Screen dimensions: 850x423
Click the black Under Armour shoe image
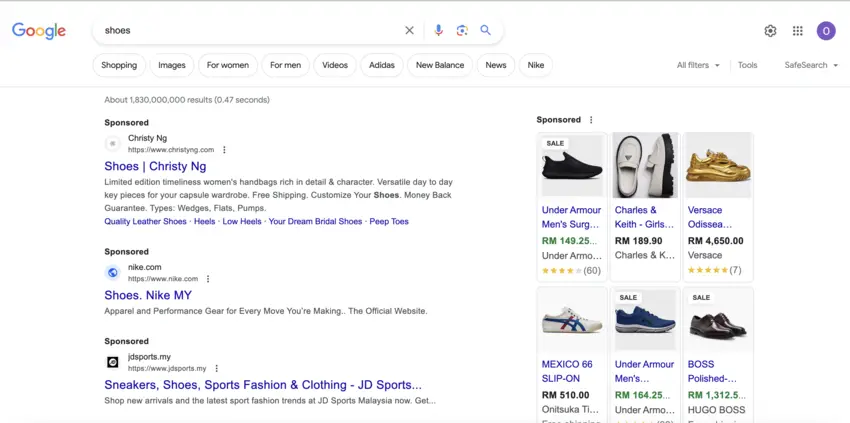click(572, 165)
